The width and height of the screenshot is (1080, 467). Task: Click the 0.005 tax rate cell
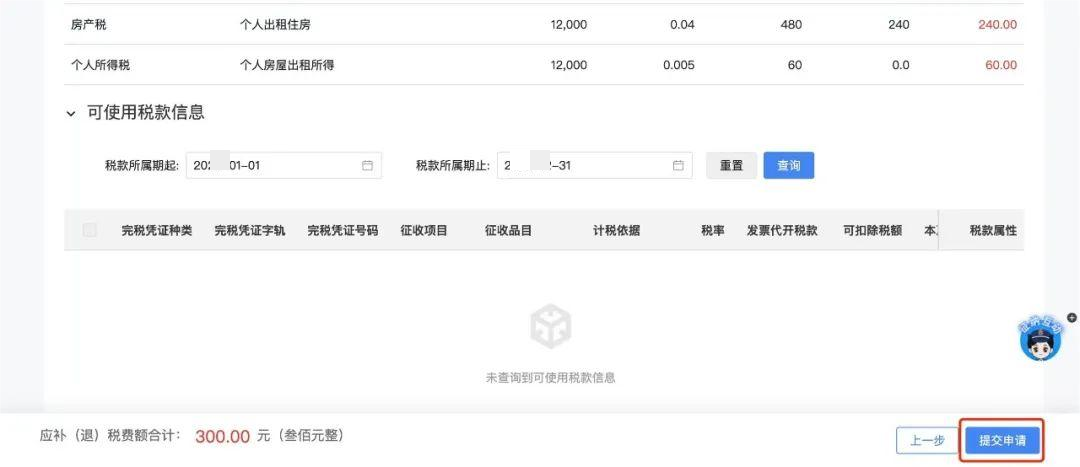pos(679,65)
